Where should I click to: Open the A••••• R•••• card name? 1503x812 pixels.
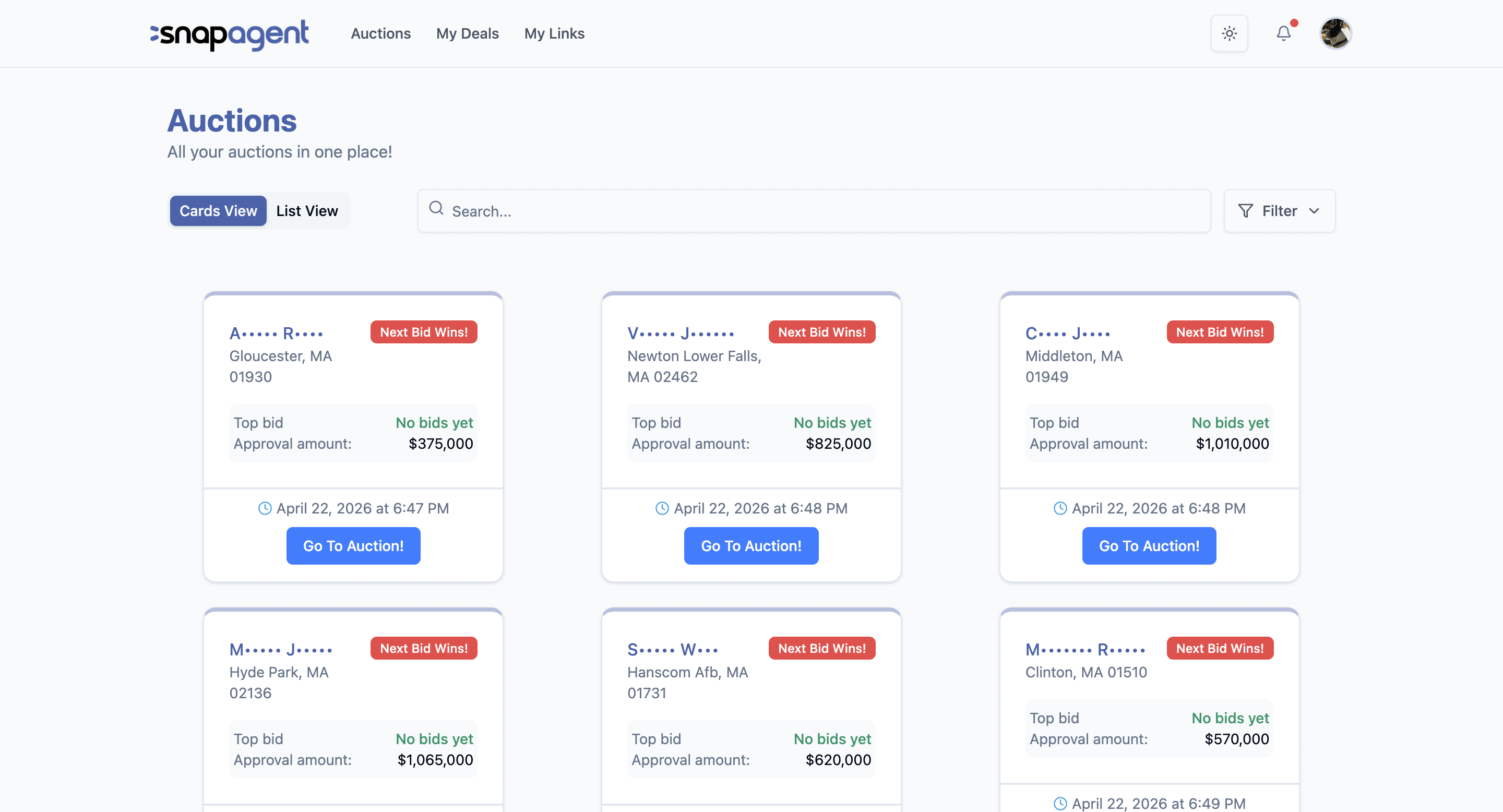click(276, 333)
